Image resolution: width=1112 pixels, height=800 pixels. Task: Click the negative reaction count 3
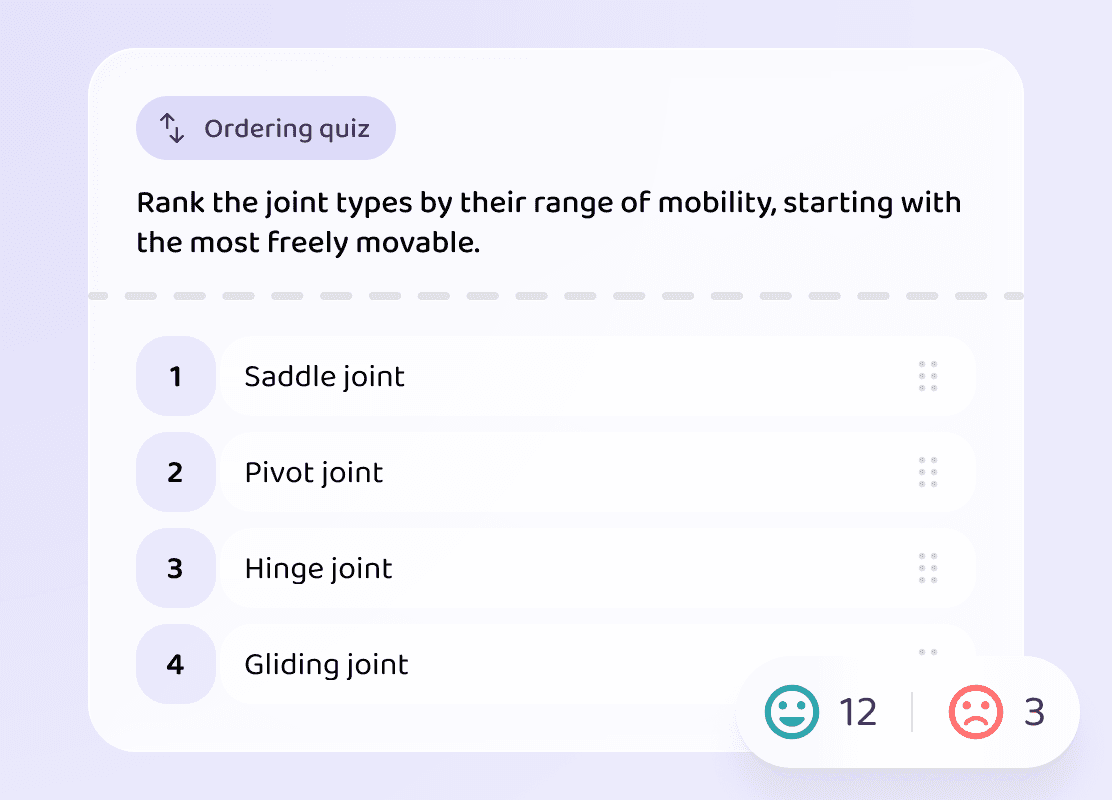tap(1035, 712)
